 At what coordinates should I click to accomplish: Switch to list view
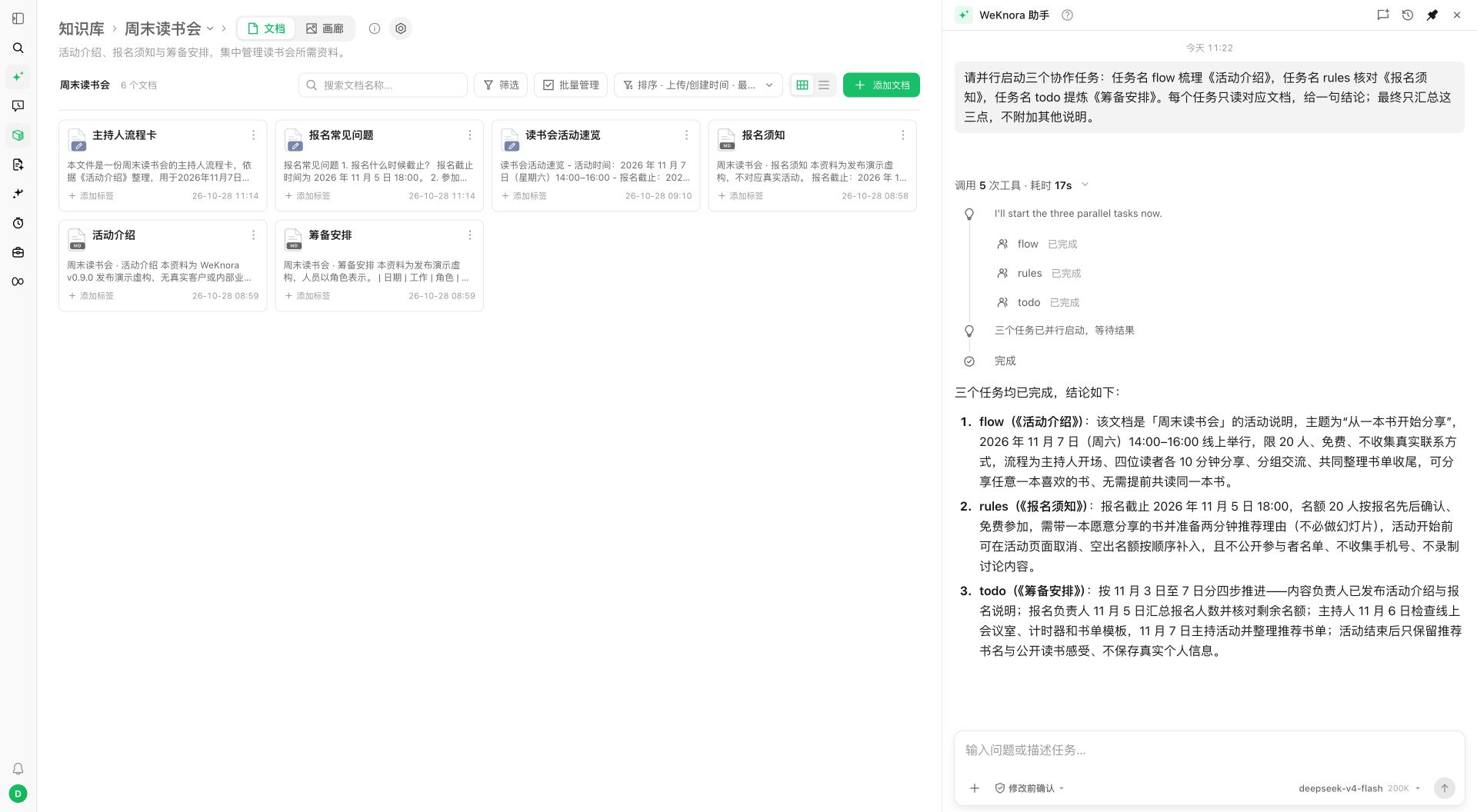point(824,85)
